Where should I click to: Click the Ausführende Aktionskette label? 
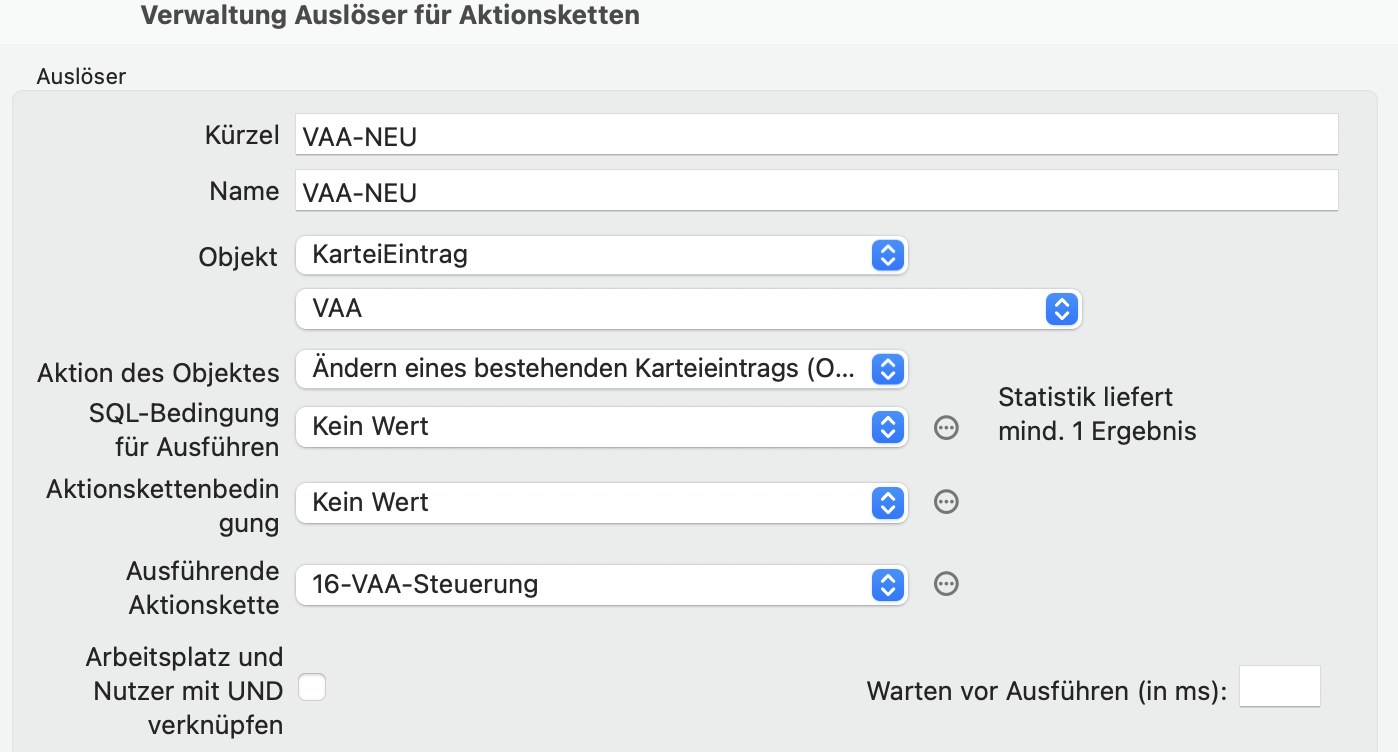tap(203, 587)
